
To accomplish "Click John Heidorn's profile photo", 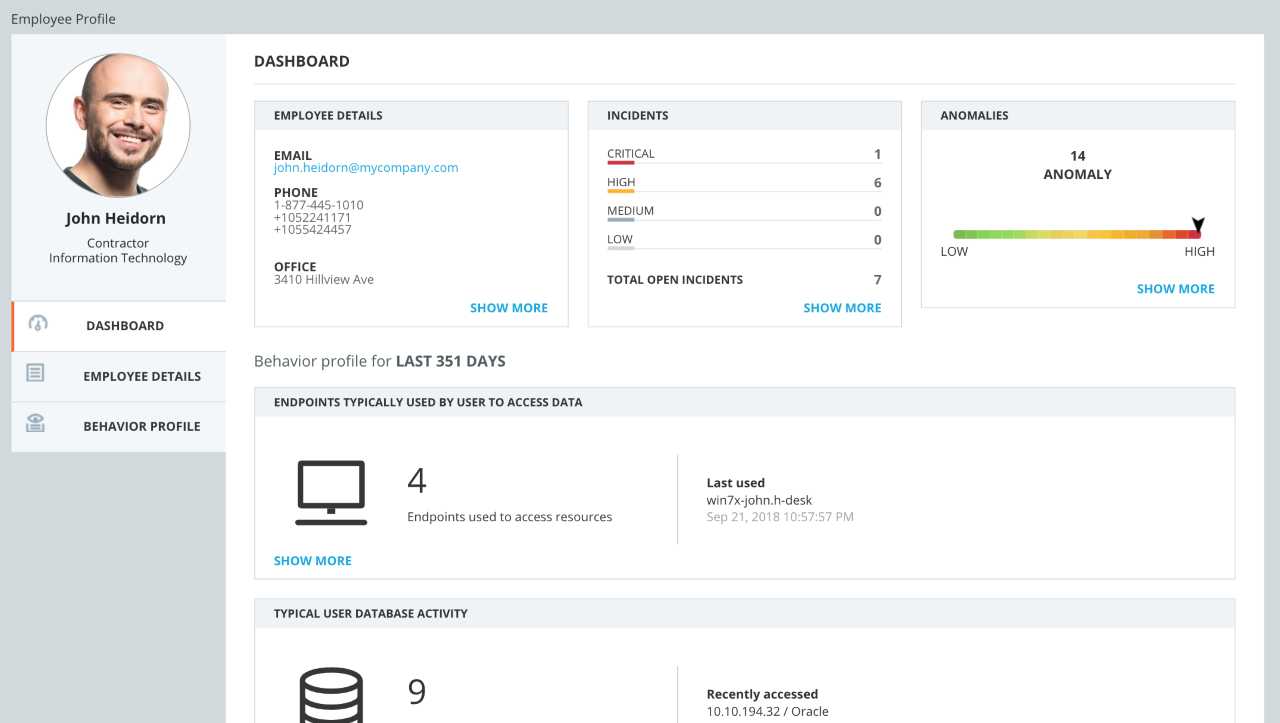I will pyautogui.click(x=118, y=125).
